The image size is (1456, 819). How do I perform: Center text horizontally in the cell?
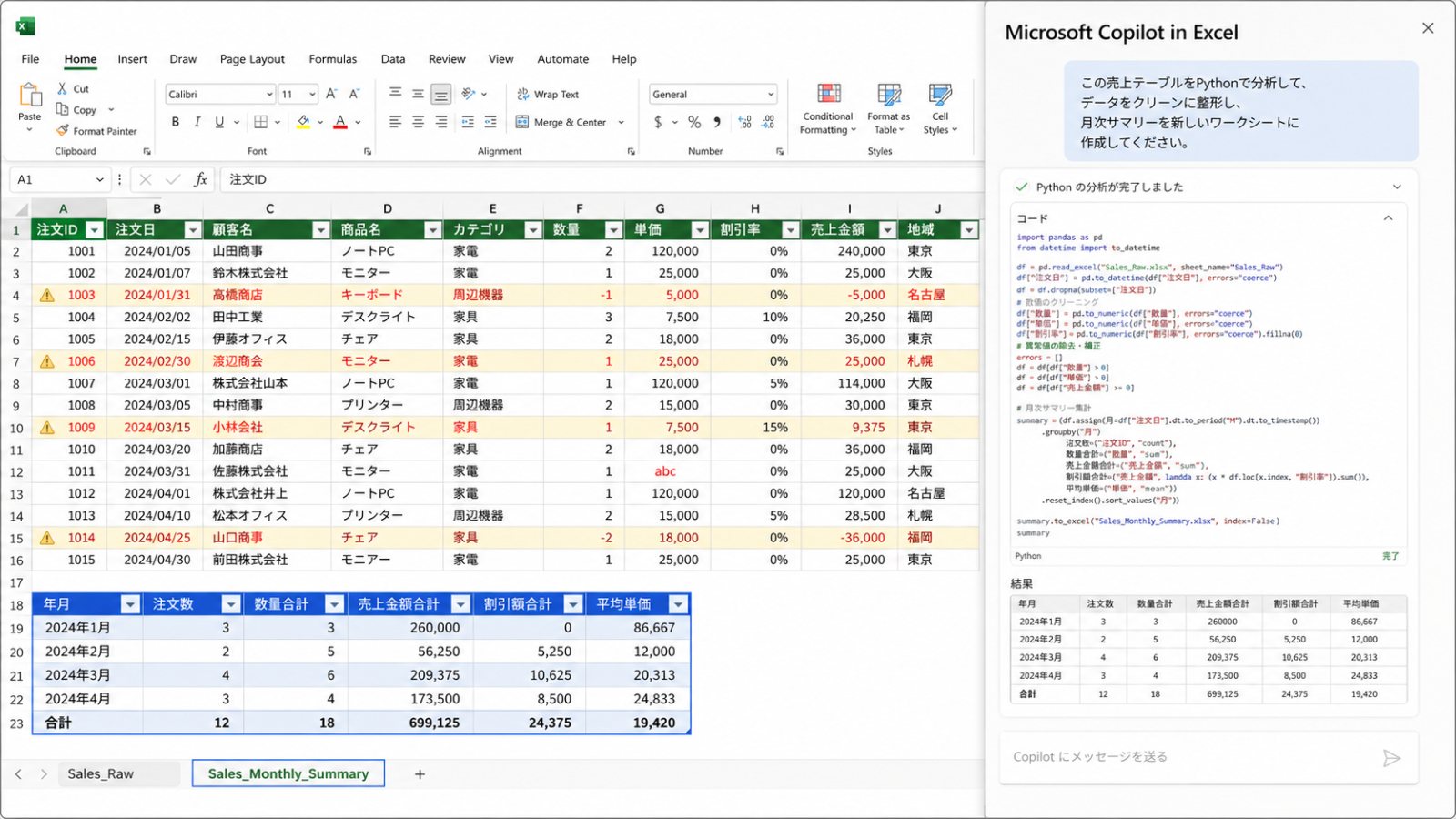(x=418, y=122)
